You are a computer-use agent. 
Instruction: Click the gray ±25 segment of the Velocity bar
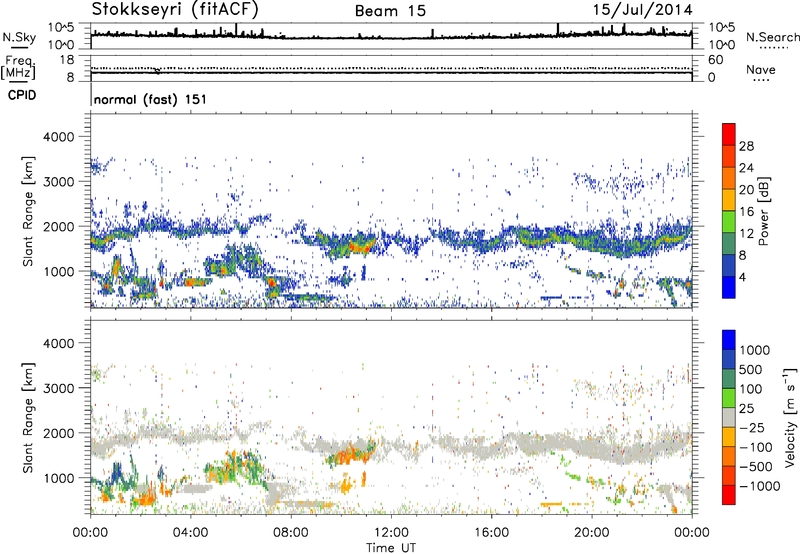(x=729, y=417)
